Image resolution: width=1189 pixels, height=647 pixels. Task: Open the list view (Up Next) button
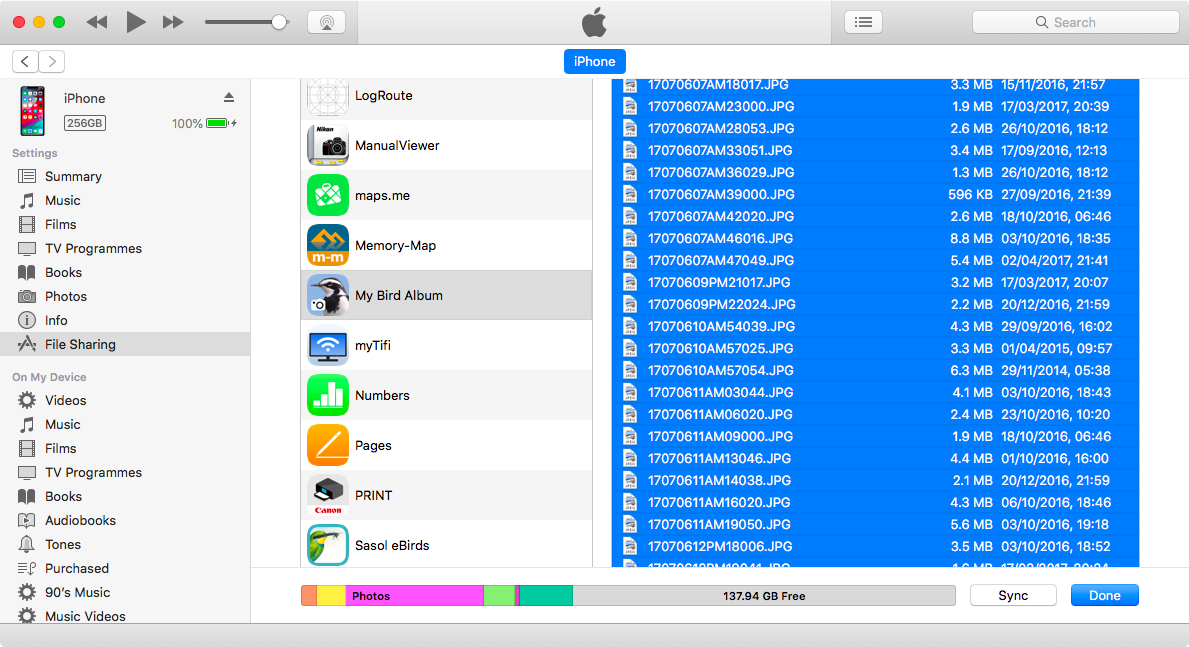point(863,22)
